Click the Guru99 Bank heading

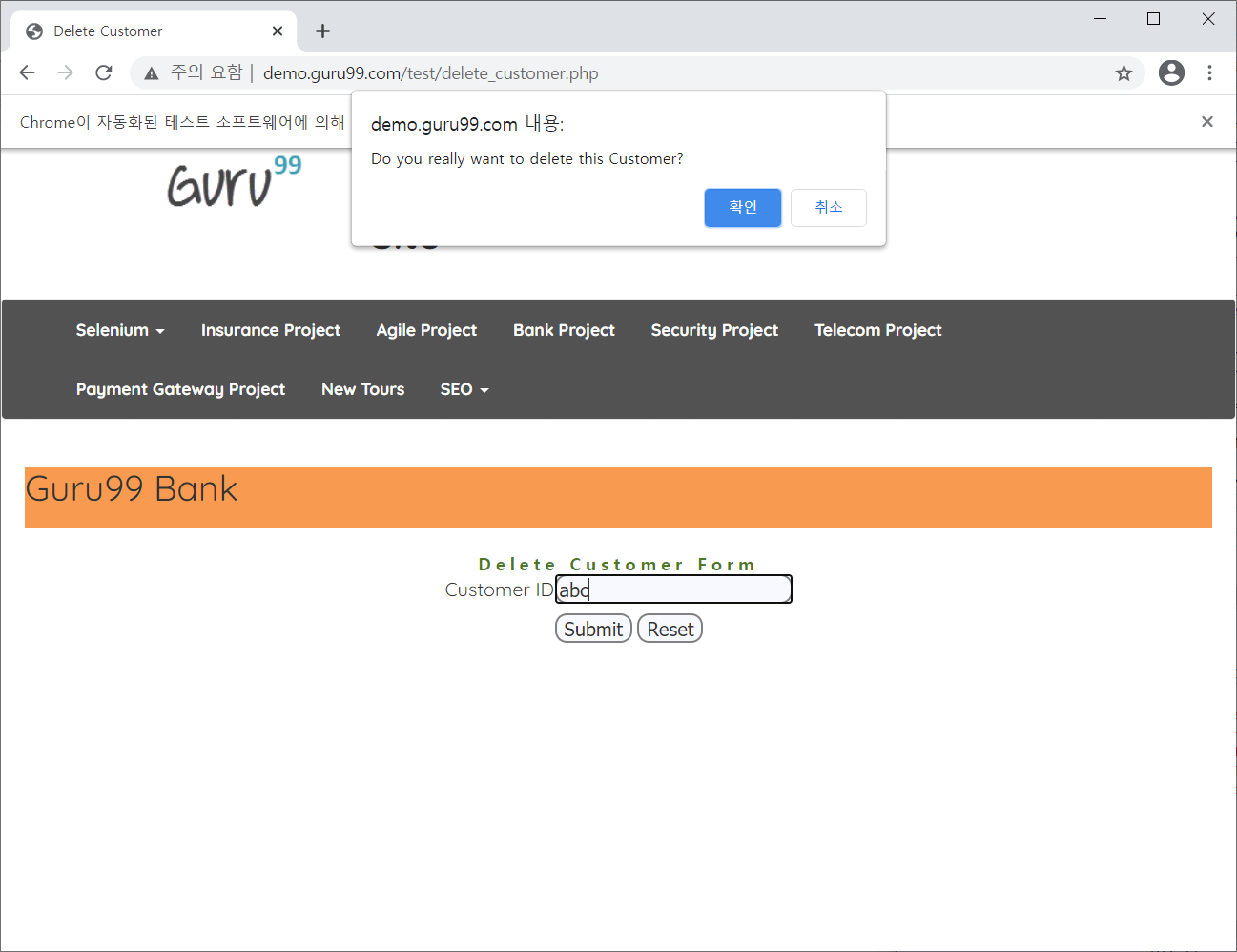point(131,488)
